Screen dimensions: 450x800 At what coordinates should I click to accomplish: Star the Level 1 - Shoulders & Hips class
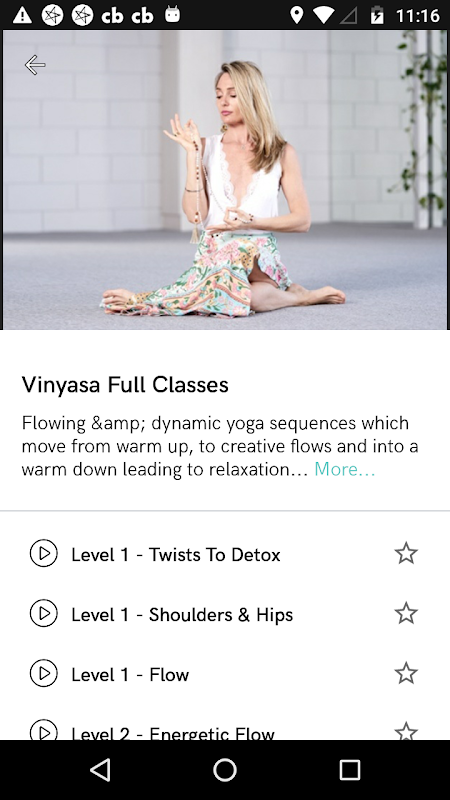click(406, 613)
